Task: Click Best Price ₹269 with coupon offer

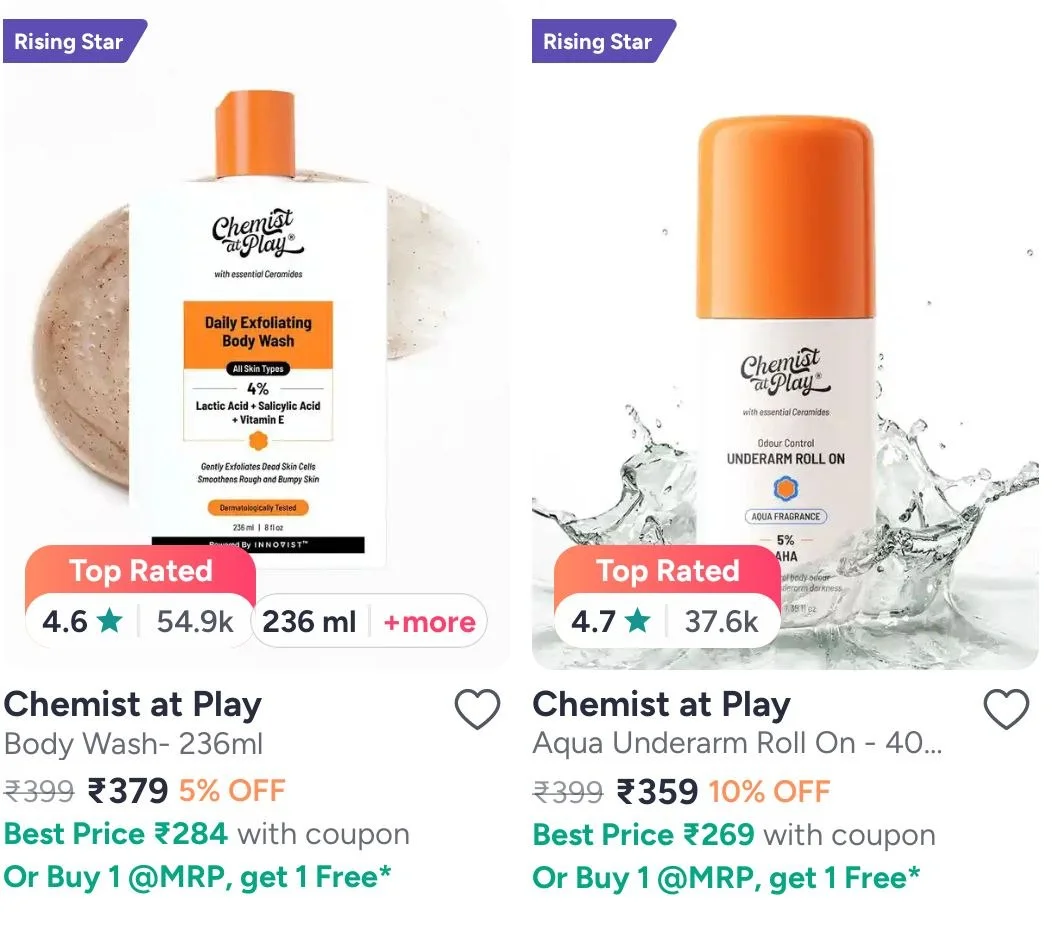Action: click(734, 834)
